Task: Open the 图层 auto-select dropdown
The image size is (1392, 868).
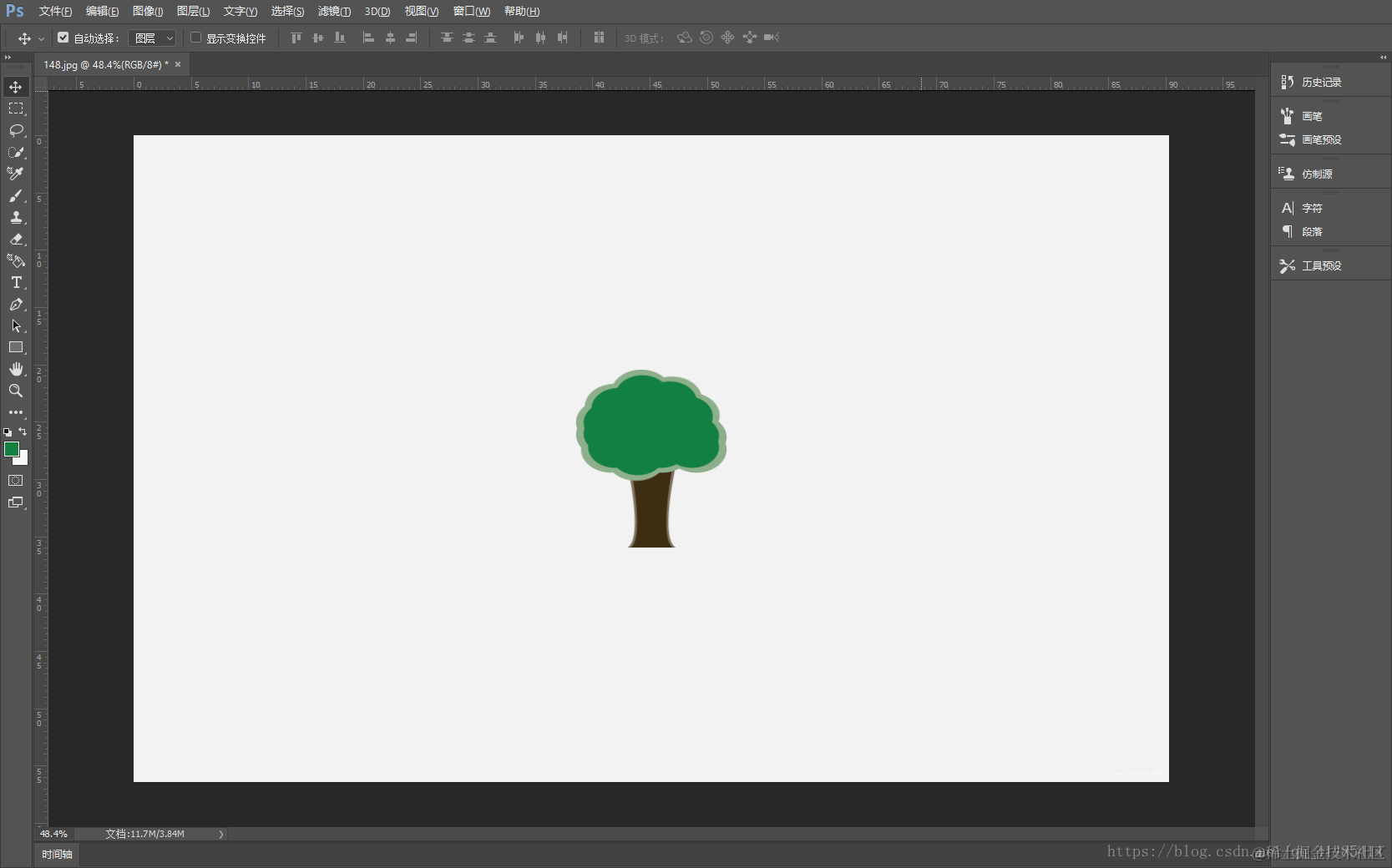Action: 153,38
